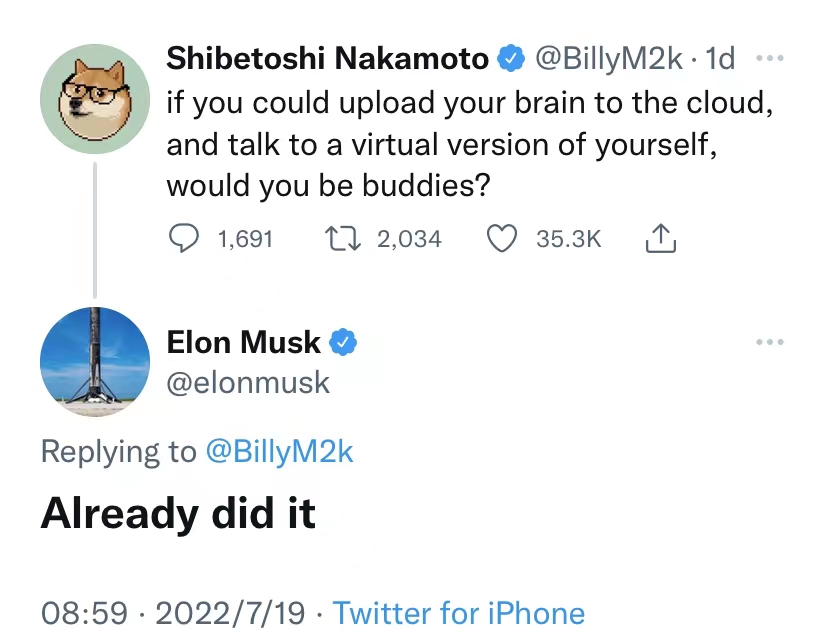
Task: Like the tweet with the heart icon
Action: 501,239
